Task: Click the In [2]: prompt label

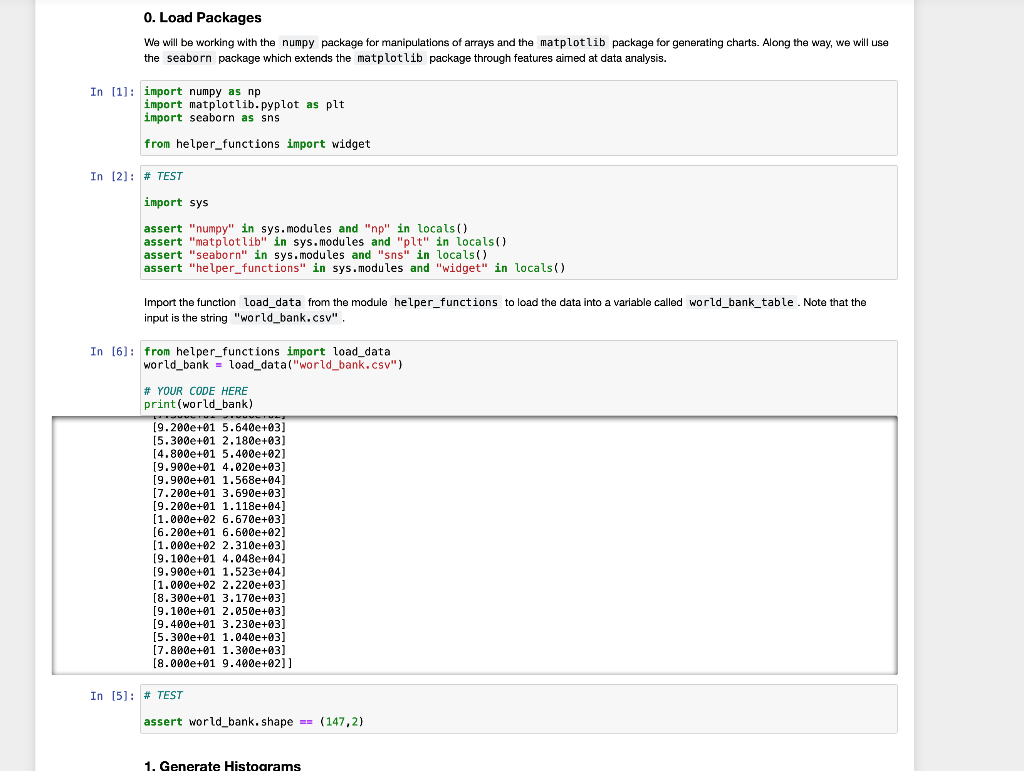Action: pyautogui.click(x=112, y=177)
